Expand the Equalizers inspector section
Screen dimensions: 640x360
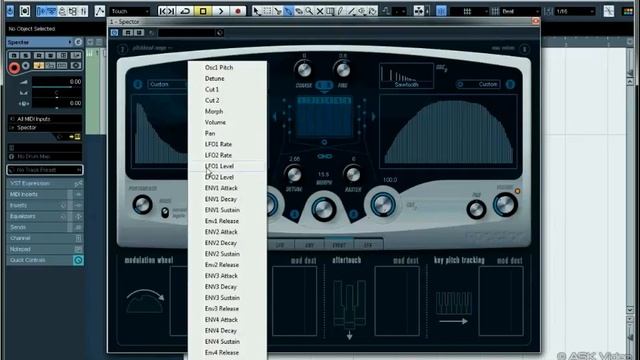[45, 216]
